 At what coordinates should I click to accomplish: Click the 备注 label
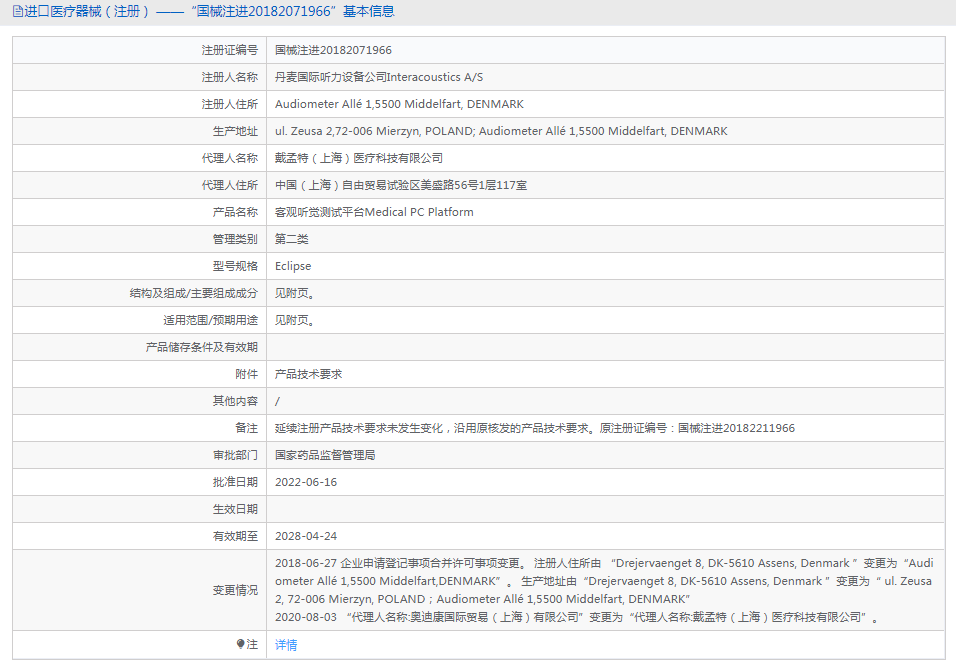click(x=246, y=428)
